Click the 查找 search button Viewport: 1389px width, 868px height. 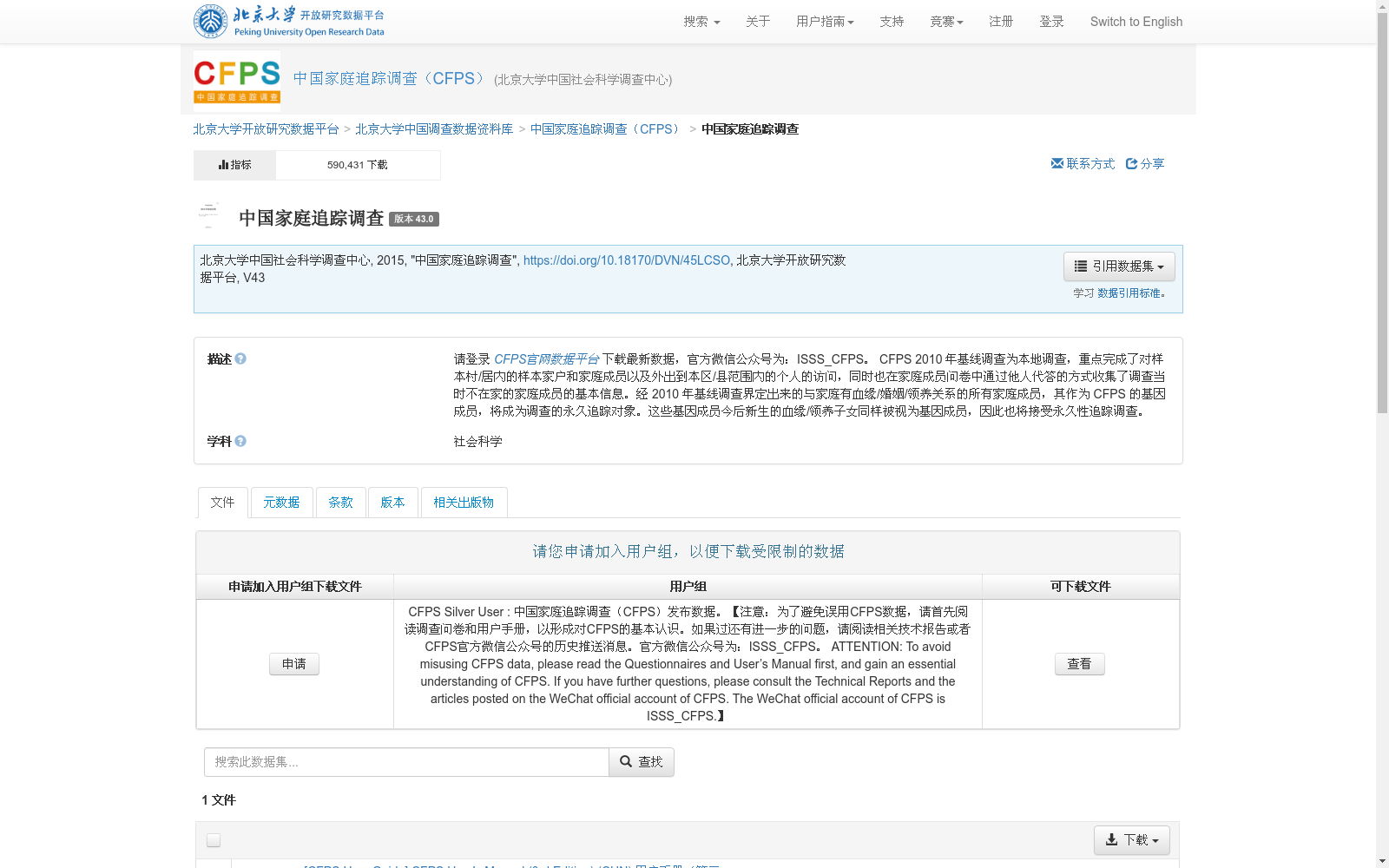[x=642, y=762]
